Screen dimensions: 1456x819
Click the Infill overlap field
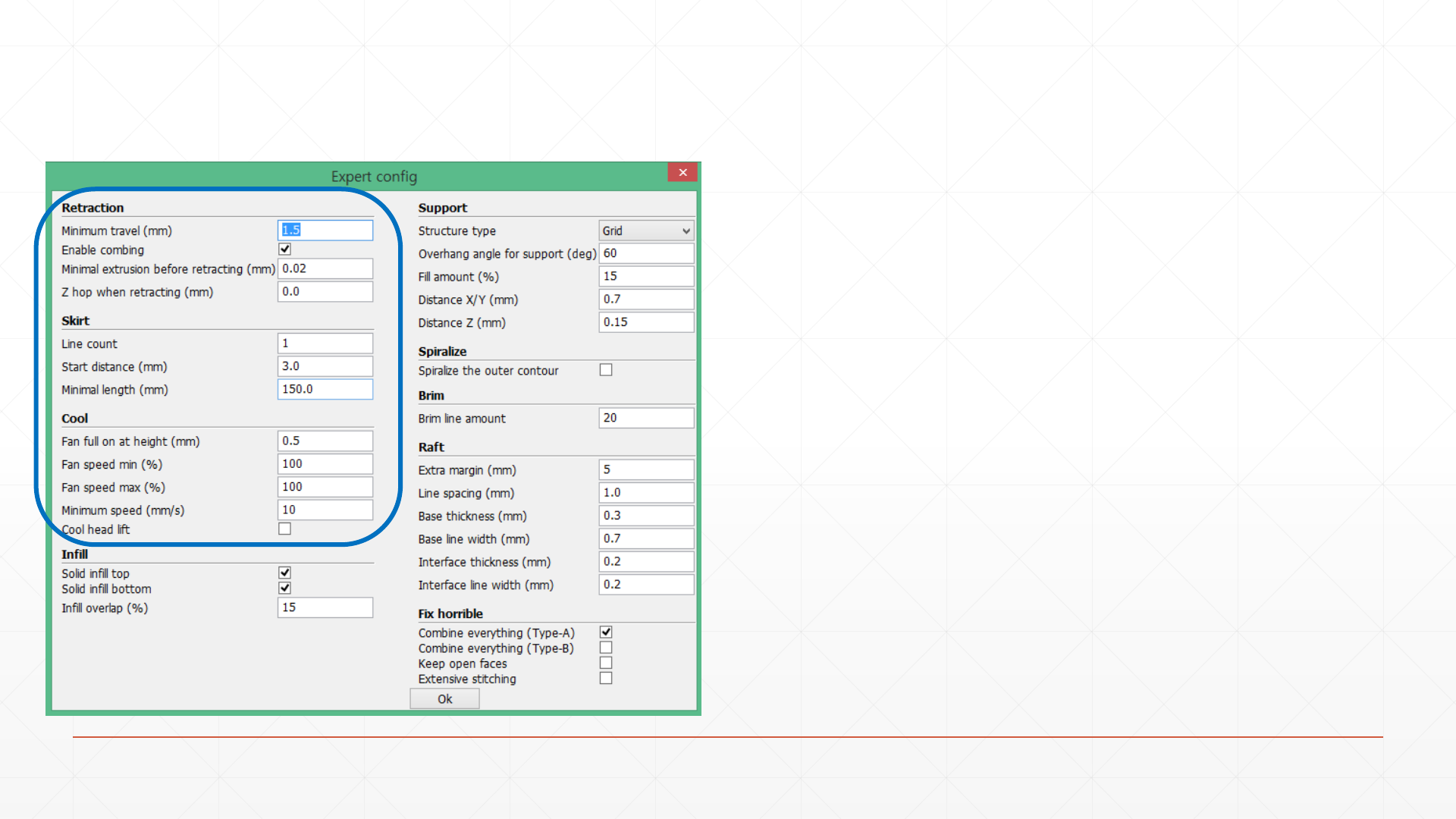click(x=325, y=607)
